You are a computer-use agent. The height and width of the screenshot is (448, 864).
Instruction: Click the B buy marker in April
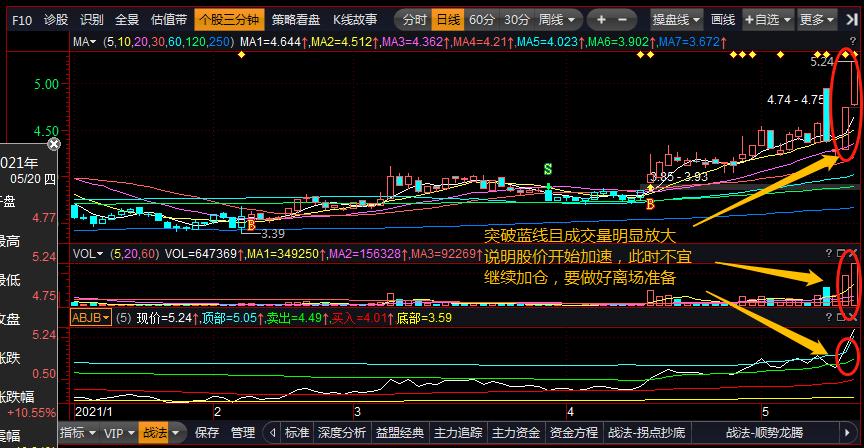click(650, 204)
